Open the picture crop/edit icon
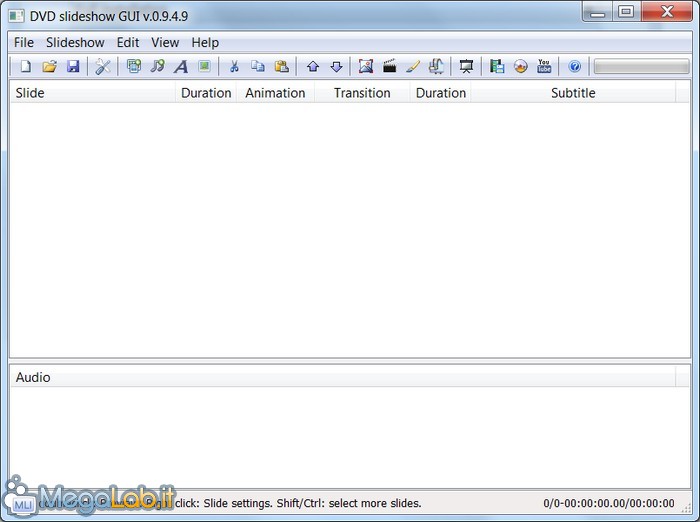Screen dimensions: 700x522 tap(366, 67)
